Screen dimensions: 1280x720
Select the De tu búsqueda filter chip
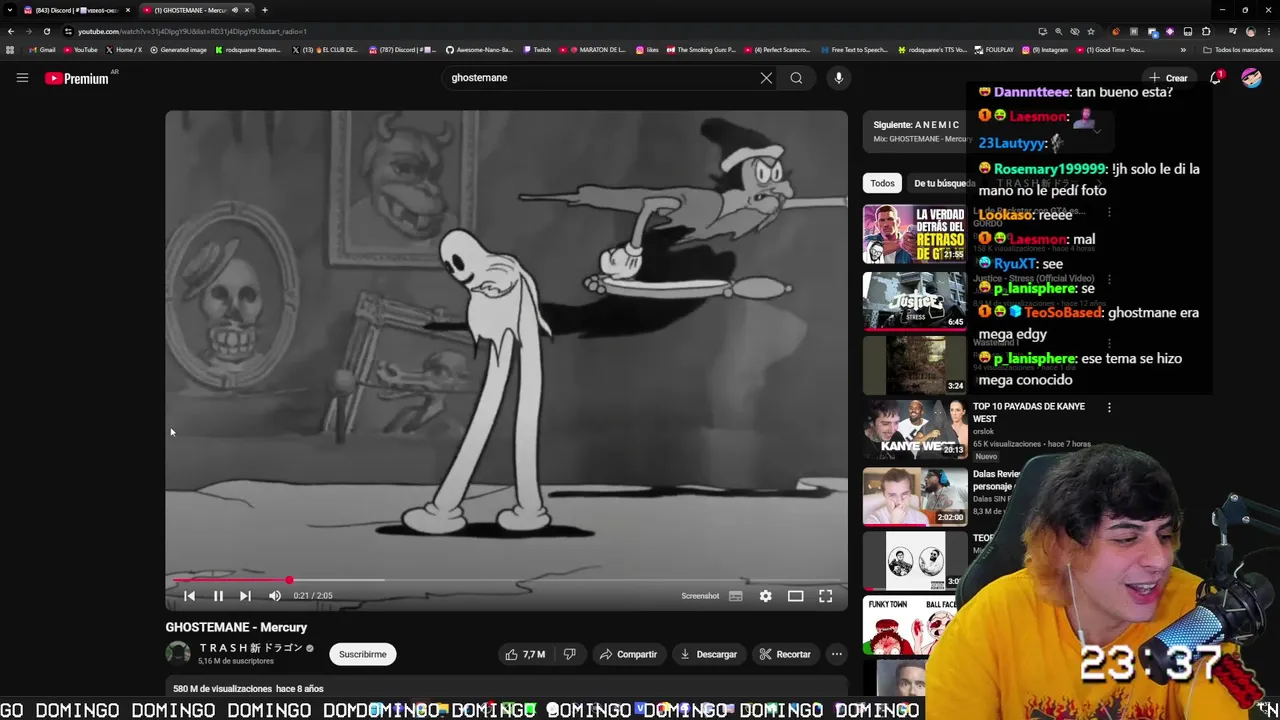coord(941,183)
